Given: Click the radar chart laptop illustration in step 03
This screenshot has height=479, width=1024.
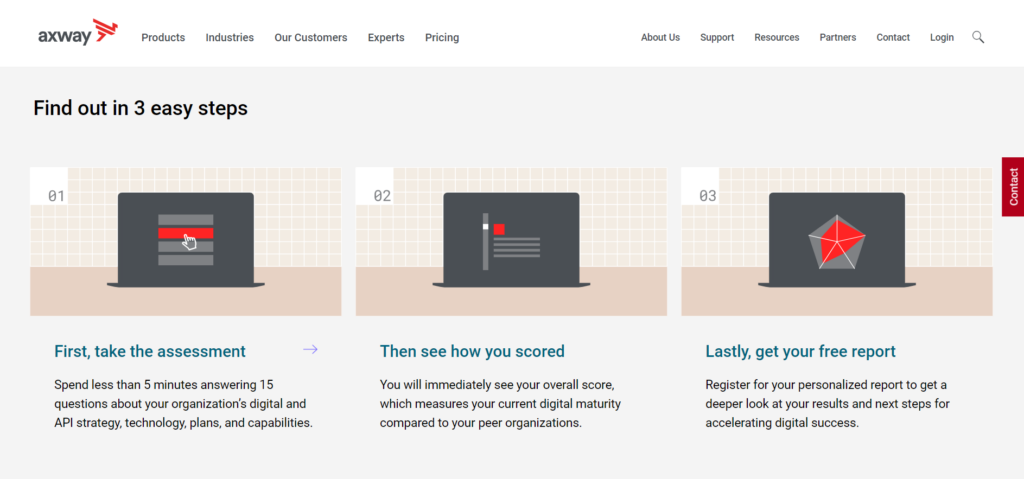Looking at the screenshot, I should click(x=836, y=240).
